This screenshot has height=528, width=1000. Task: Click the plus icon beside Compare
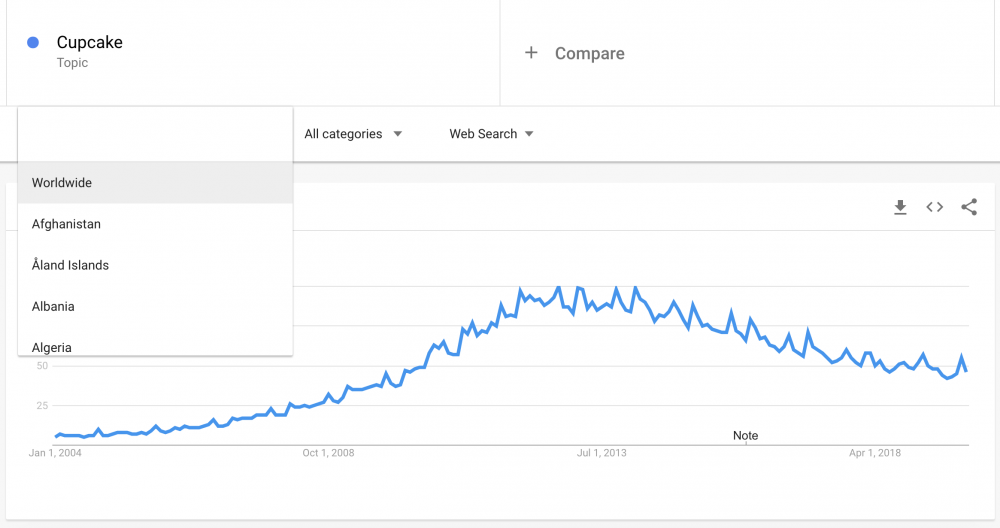(531, 53)
